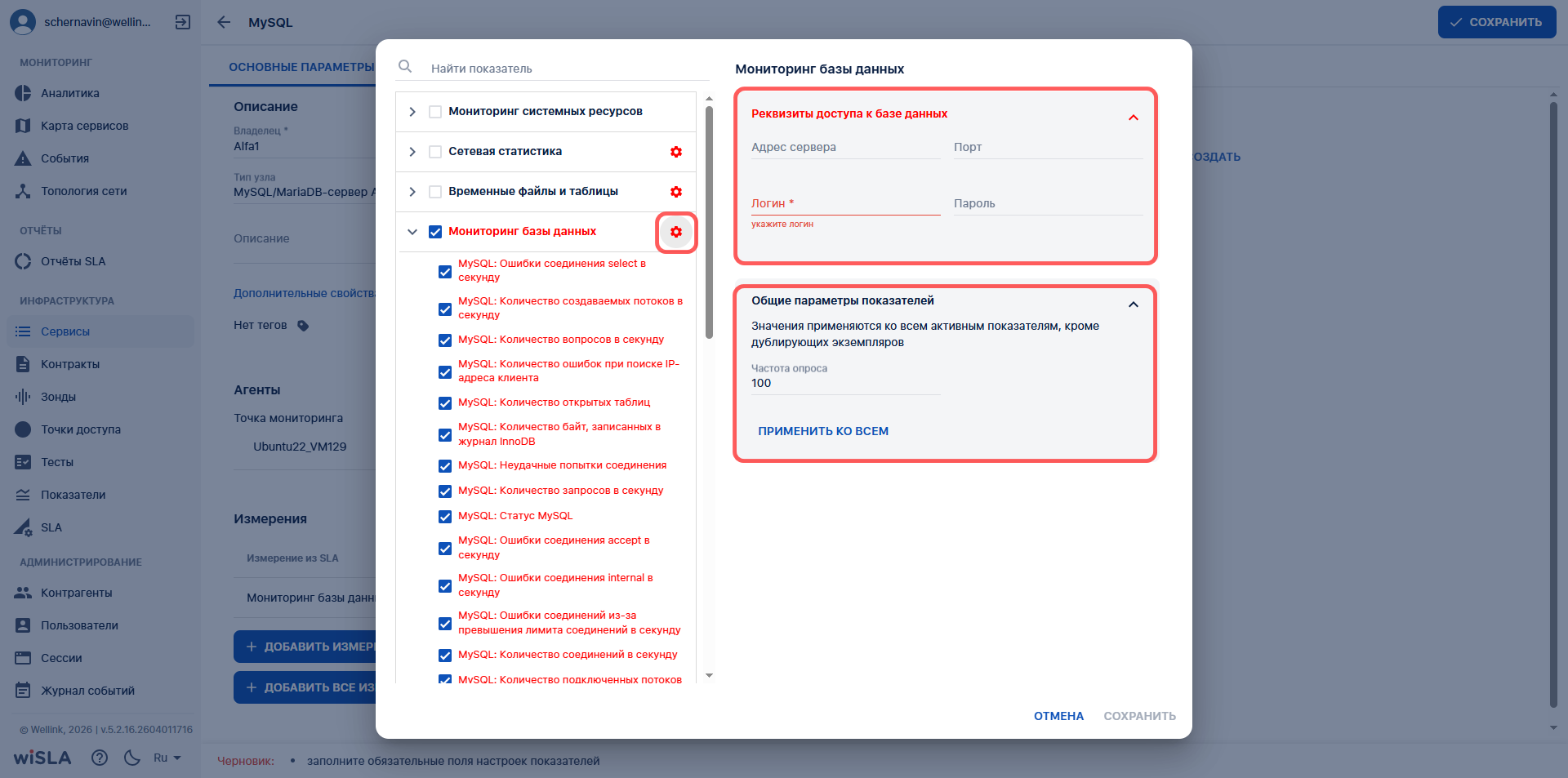Screen dimensions: 1568x778
Task: Open Журнал событий icon in sidebar
Action: coord(23,691)
